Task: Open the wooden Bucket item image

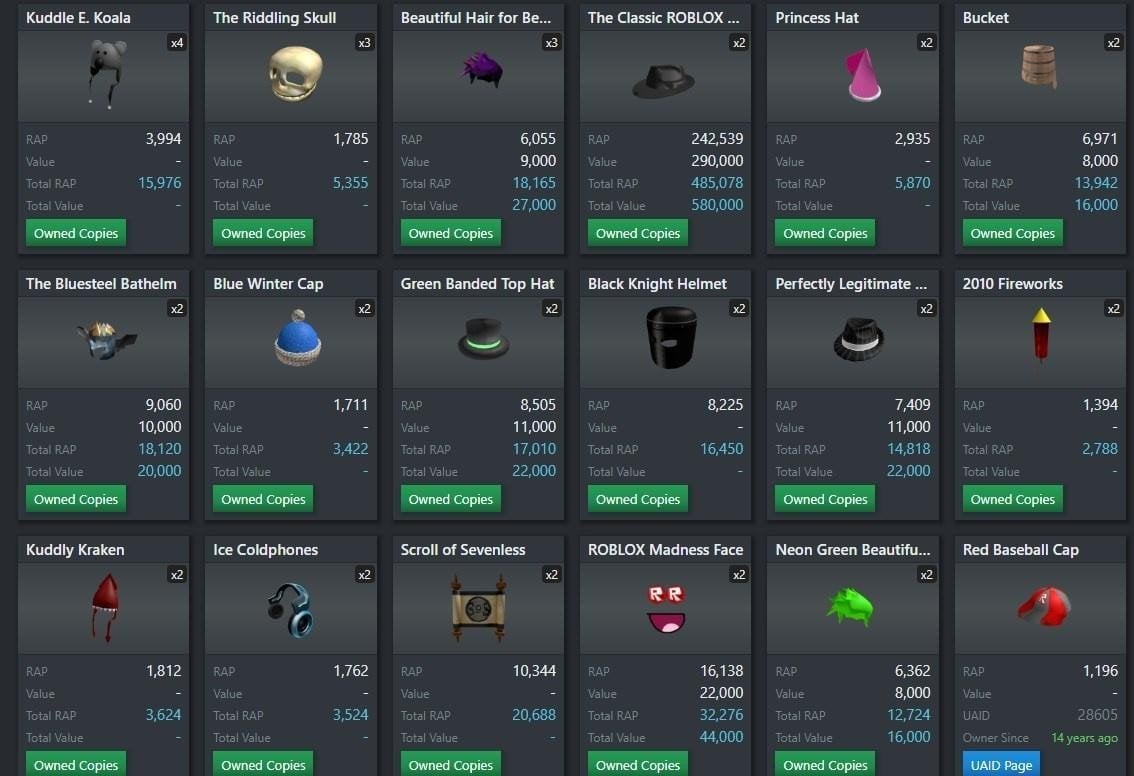Action: 1039,67
